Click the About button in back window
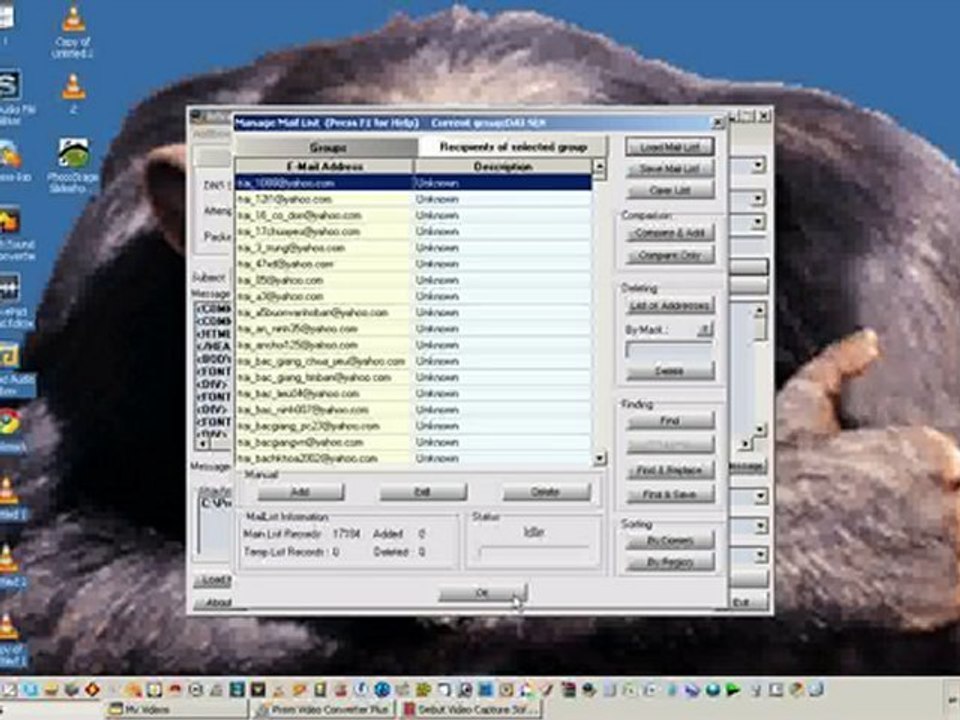Screen dimensions: 960x720 coord(215,602)
